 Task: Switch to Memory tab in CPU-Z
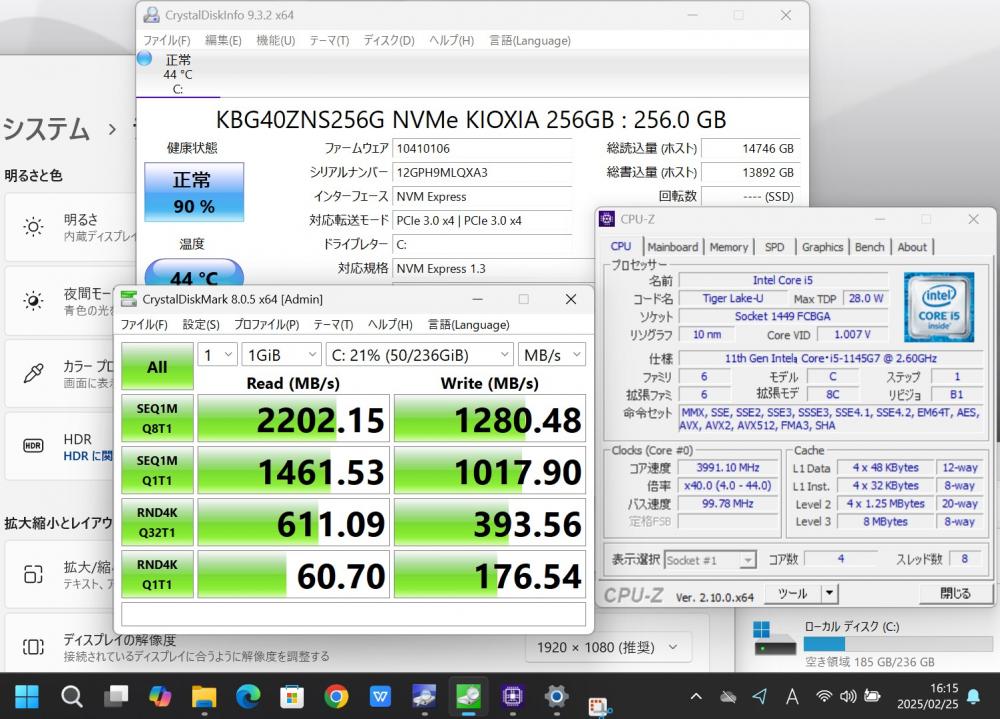tap(728, 247)
